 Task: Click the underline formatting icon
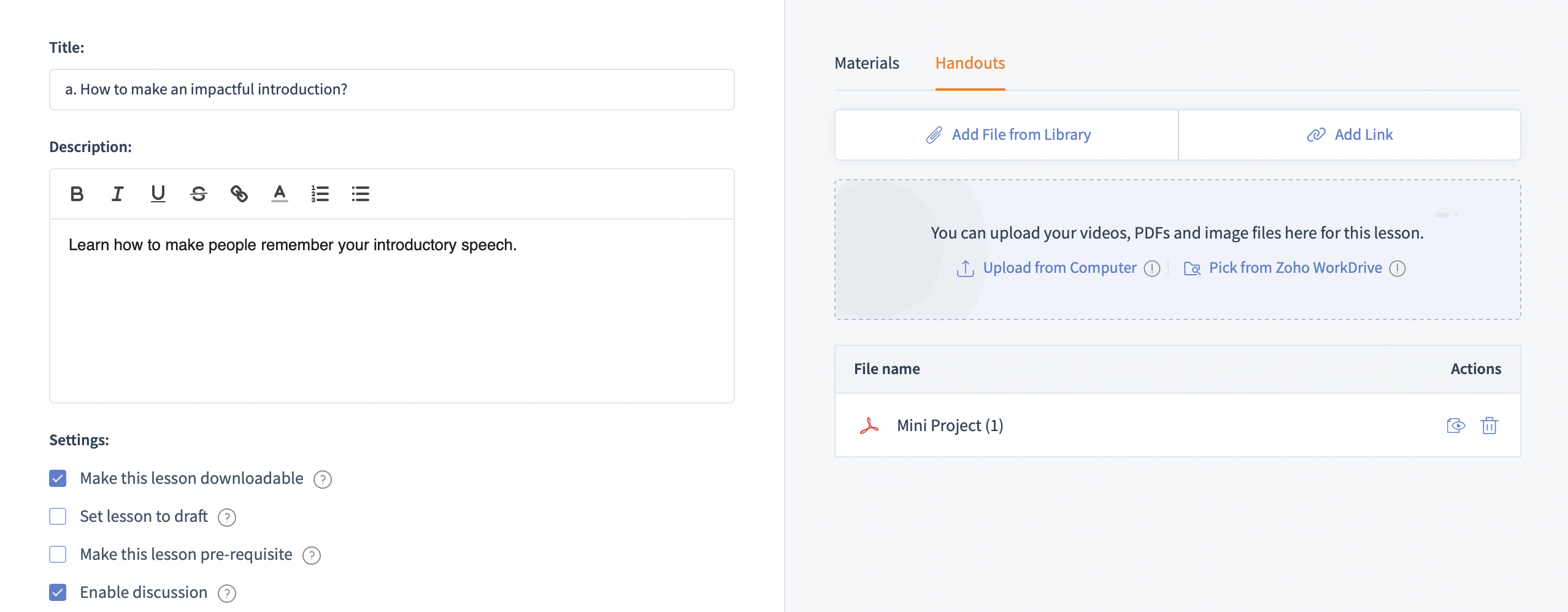point(158,194)
